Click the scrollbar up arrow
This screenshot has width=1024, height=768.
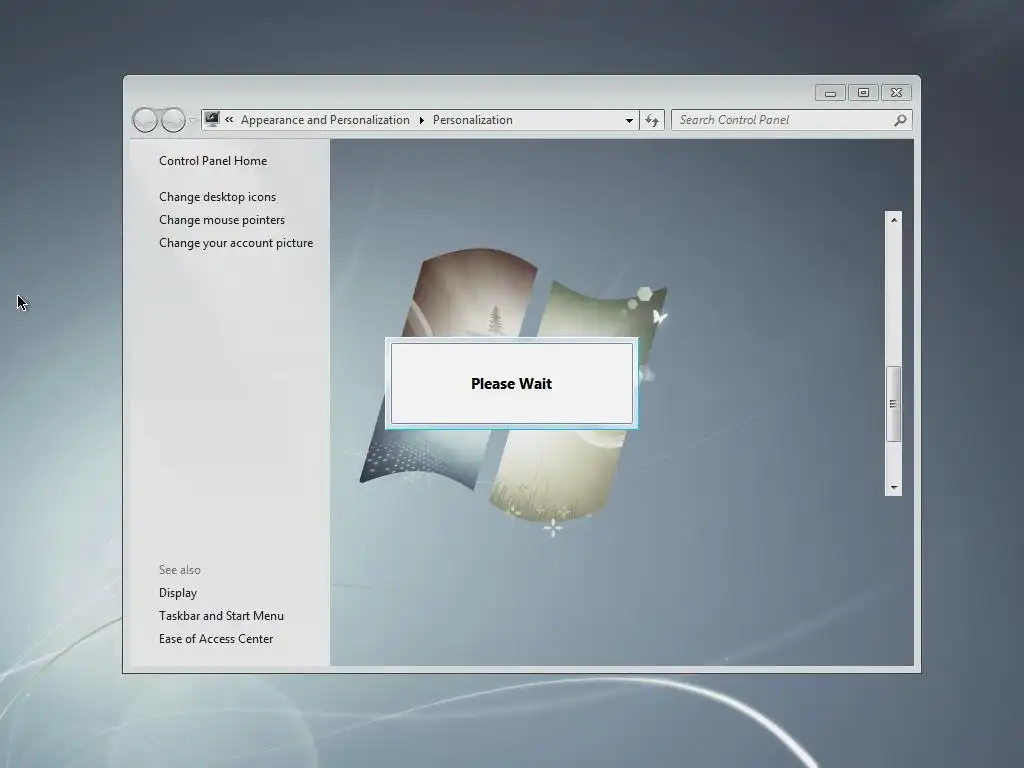pyautogui.click(x=893, y=219)
